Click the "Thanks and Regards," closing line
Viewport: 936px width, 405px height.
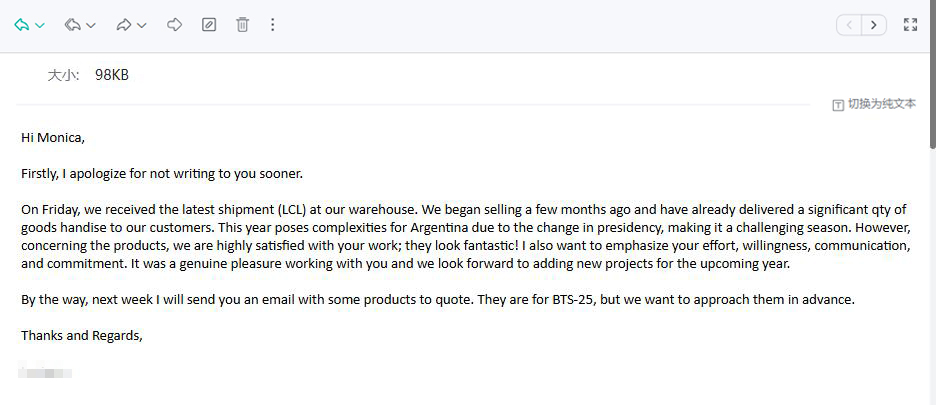point(82,335)
